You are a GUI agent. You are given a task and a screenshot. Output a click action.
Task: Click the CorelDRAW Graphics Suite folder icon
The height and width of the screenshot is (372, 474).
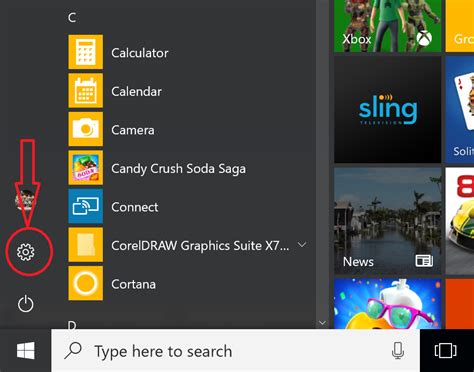tap(86, 245)
